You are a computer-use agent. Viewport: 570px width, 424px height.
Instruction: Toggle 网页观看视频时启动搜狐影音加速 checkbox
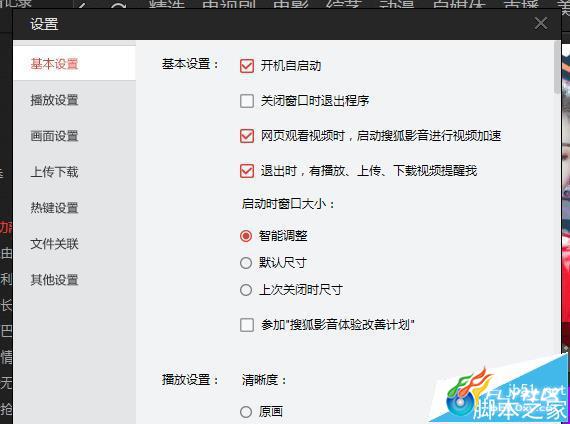(x=247, y=136)
